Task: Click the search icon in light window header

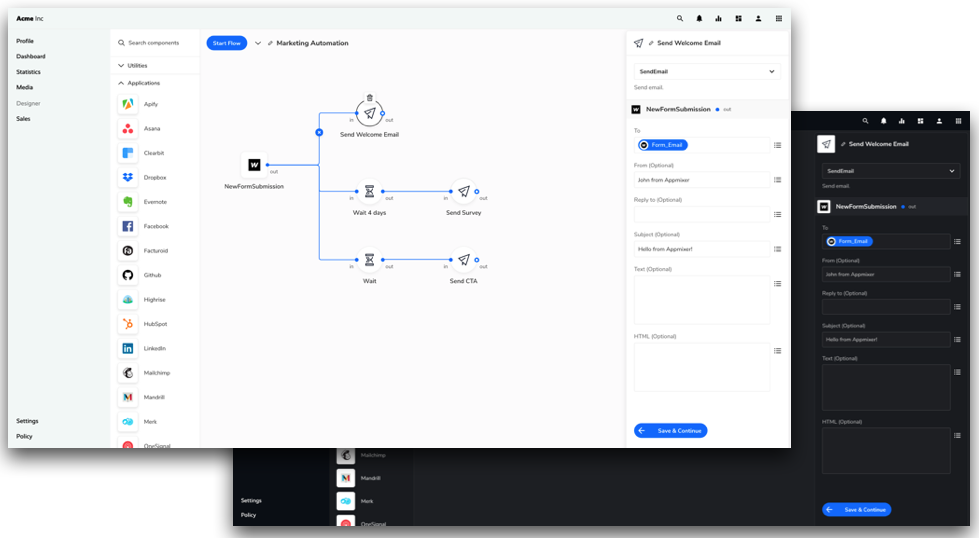Action: coord(680,19)
